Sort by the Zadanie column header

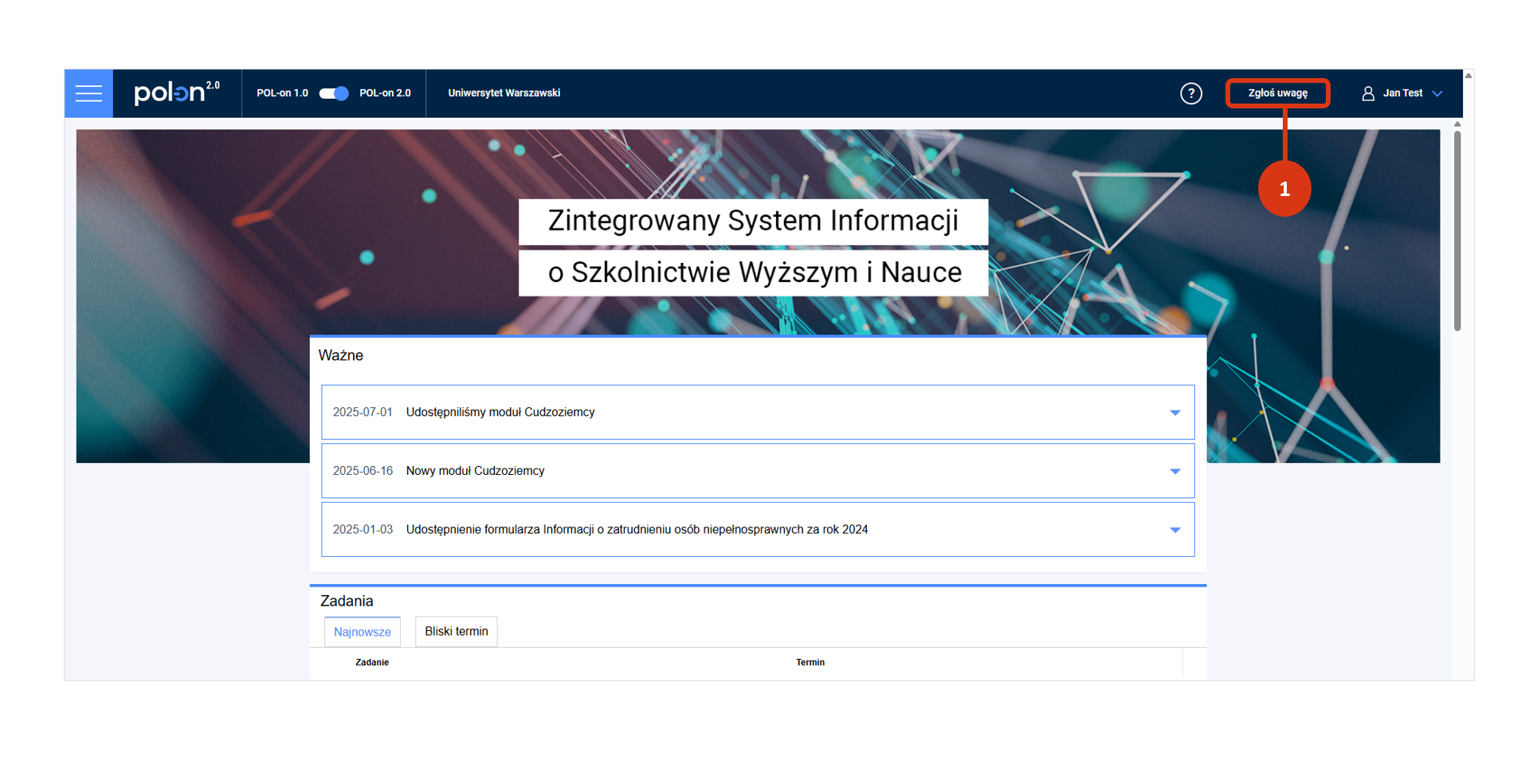pyautogui.click(x=372, y=662)
